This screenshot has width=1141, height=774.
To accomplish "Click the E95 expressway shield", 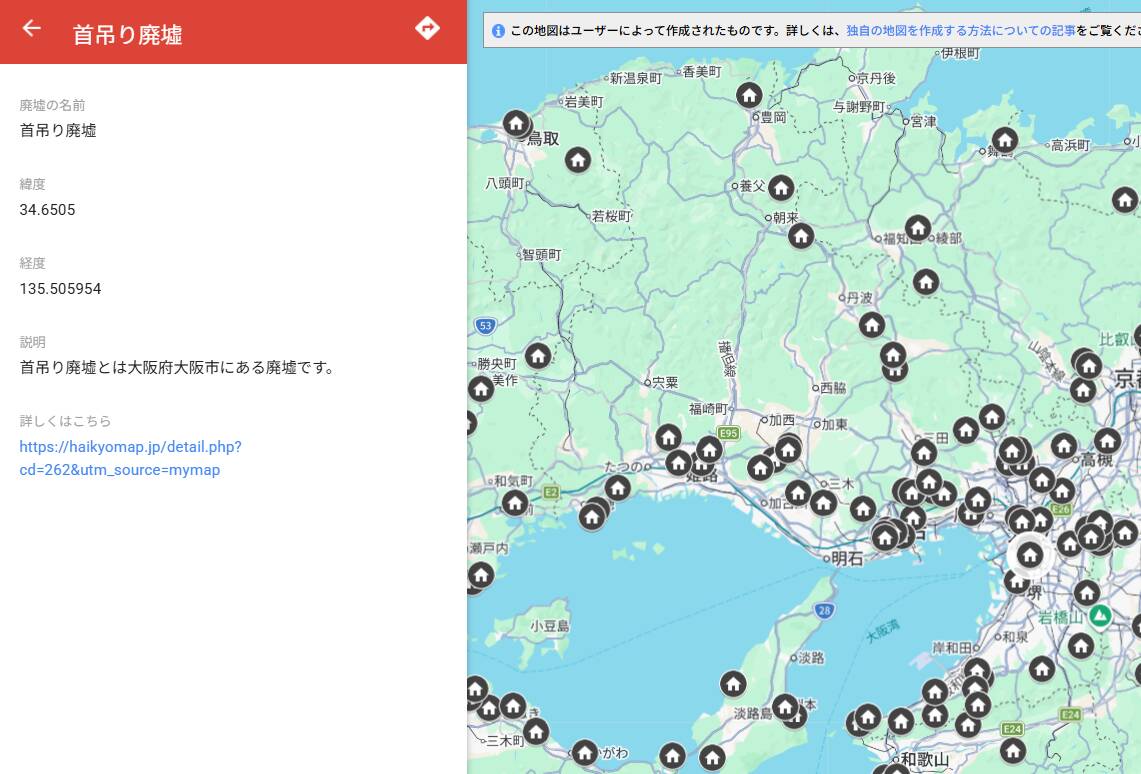I will 728,434.
